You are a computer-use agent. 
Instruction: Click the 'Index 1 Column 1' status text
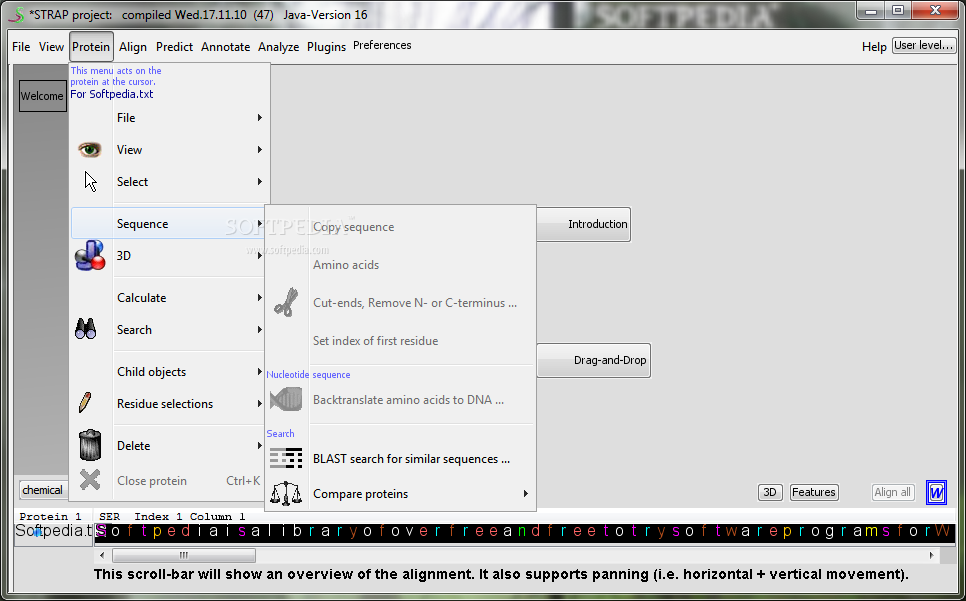(x=190, y=517)
